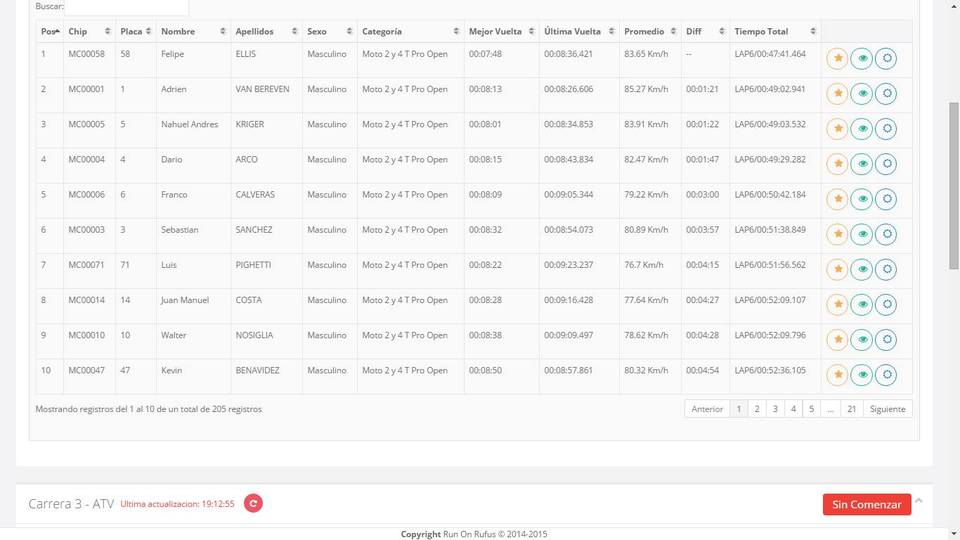The height and width of the screenshot is (540, 960).
Task: Sort the table by Nombre column
Action: [x=193, y=31]
